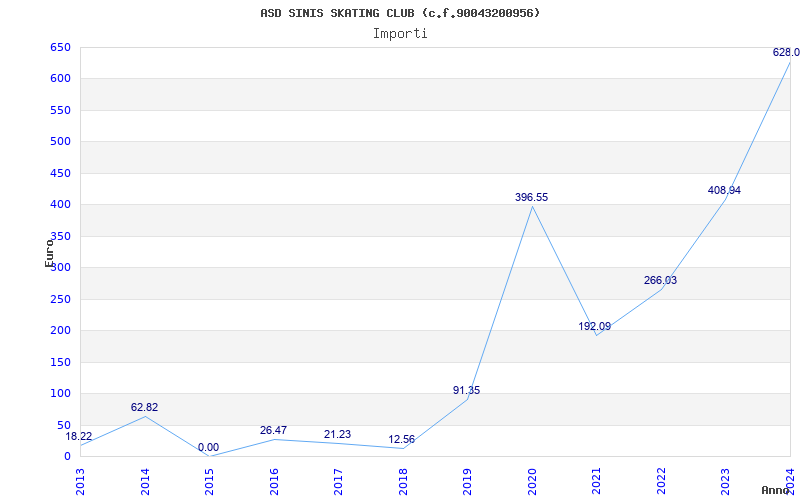
Task: Select the 2019 axis label
Action: click(x=467, y=482)
